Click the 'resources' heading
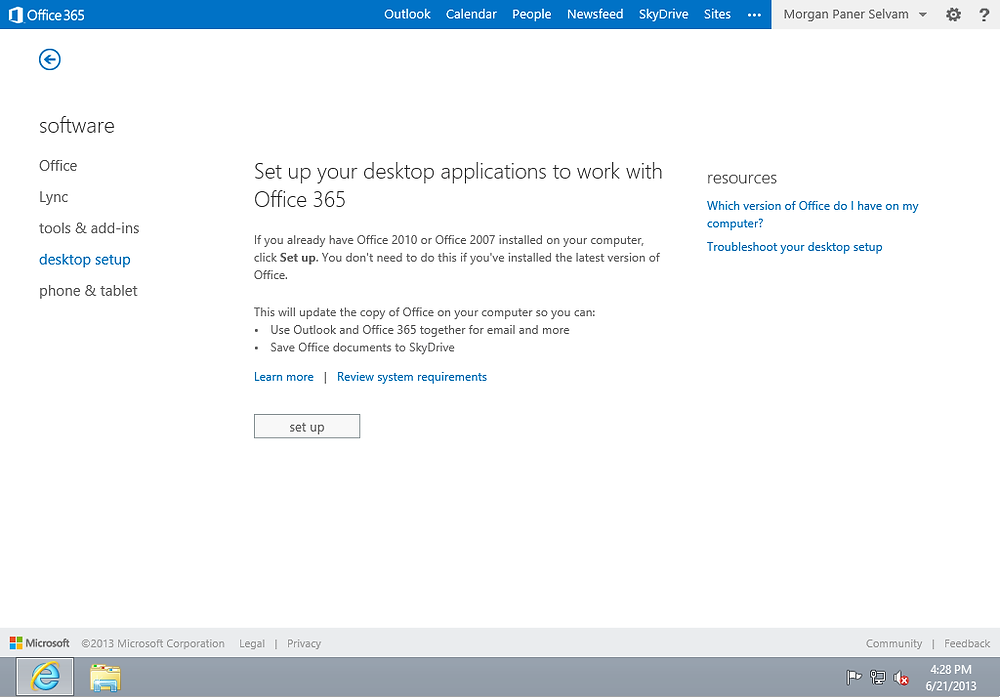Image resolution: width=1000 pixels, height=697 pixels. pyautogui.click(x=742, y=178)
